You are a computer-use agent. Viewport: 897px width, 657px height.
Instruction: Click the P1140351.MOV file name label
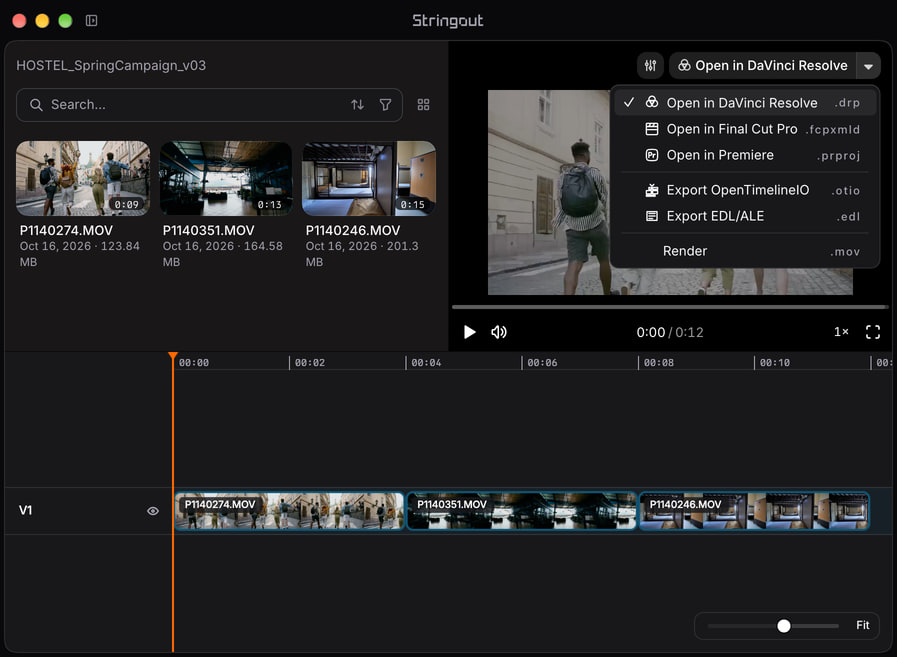(208, 231)
